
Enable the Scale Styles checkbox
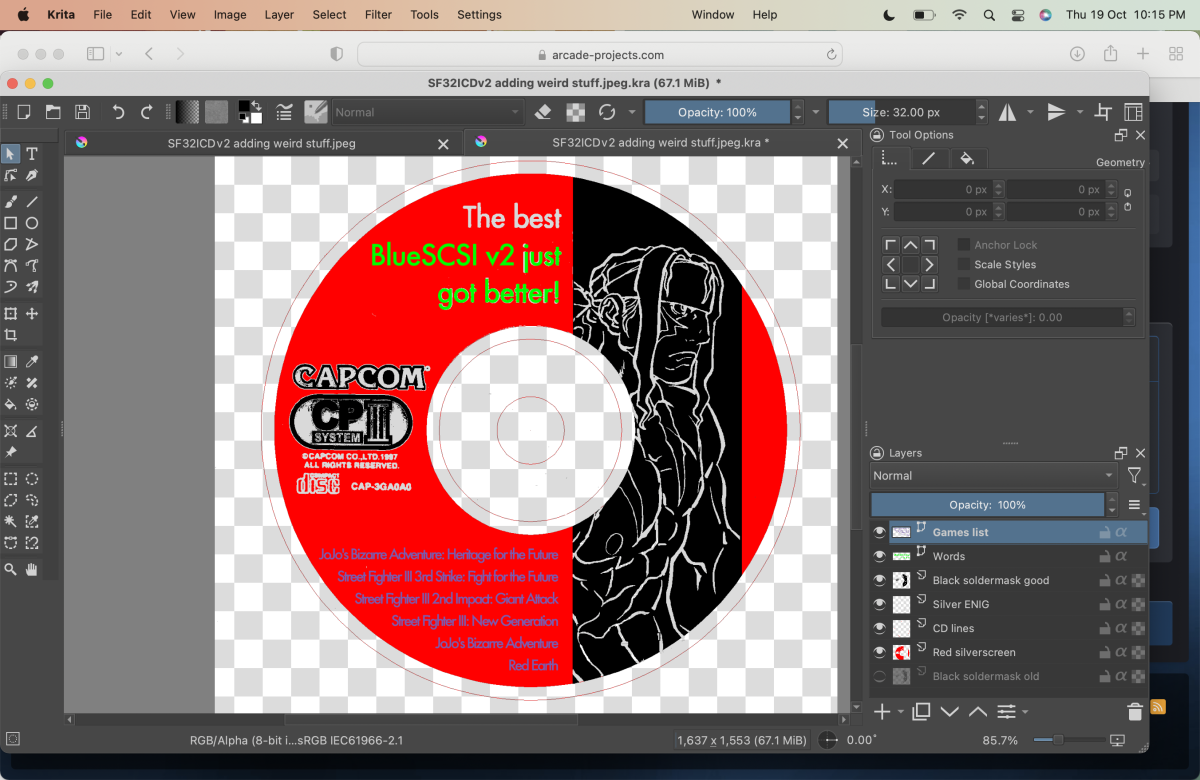coord(964,264)
